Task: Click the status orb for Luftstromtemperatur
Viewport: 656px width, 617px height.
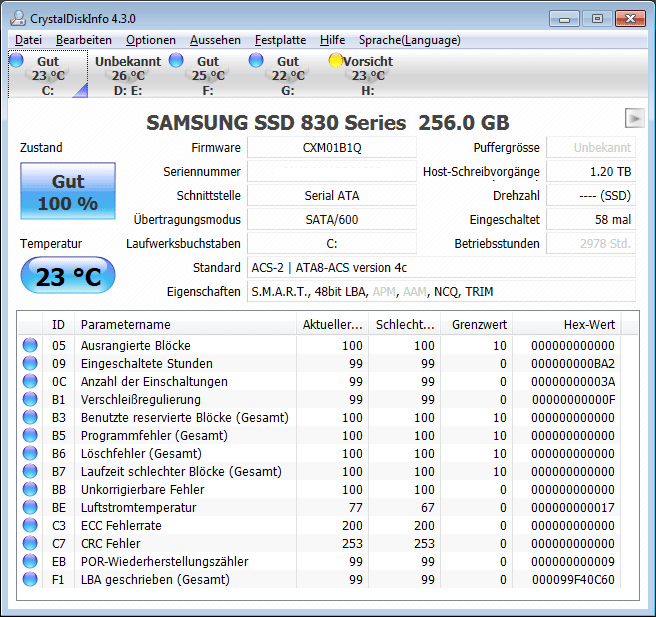Action: [x=30, y=507]
